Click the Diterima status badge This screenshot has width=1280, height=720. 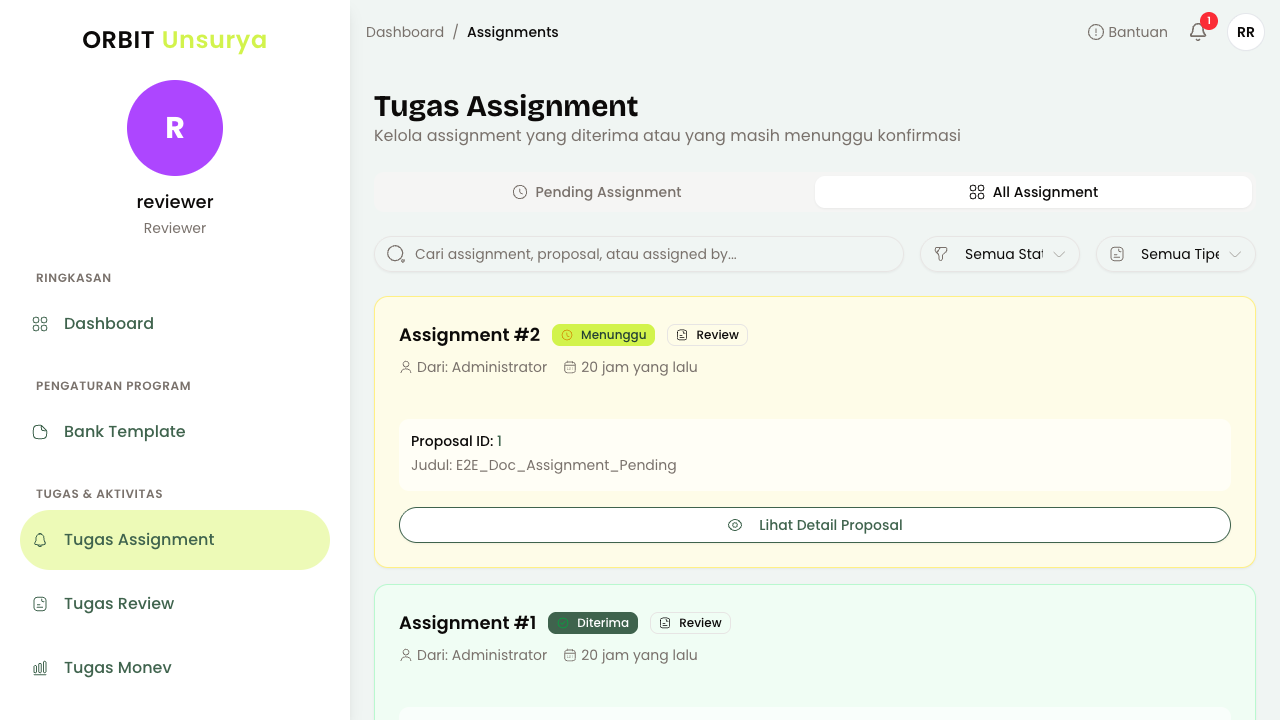pos(593,623)
